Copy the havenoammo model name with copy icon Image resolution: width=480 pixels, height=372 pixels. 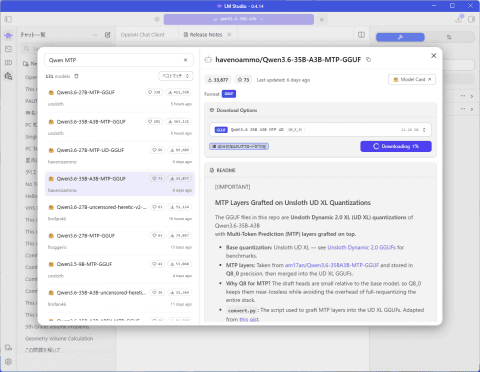[368, 60]
